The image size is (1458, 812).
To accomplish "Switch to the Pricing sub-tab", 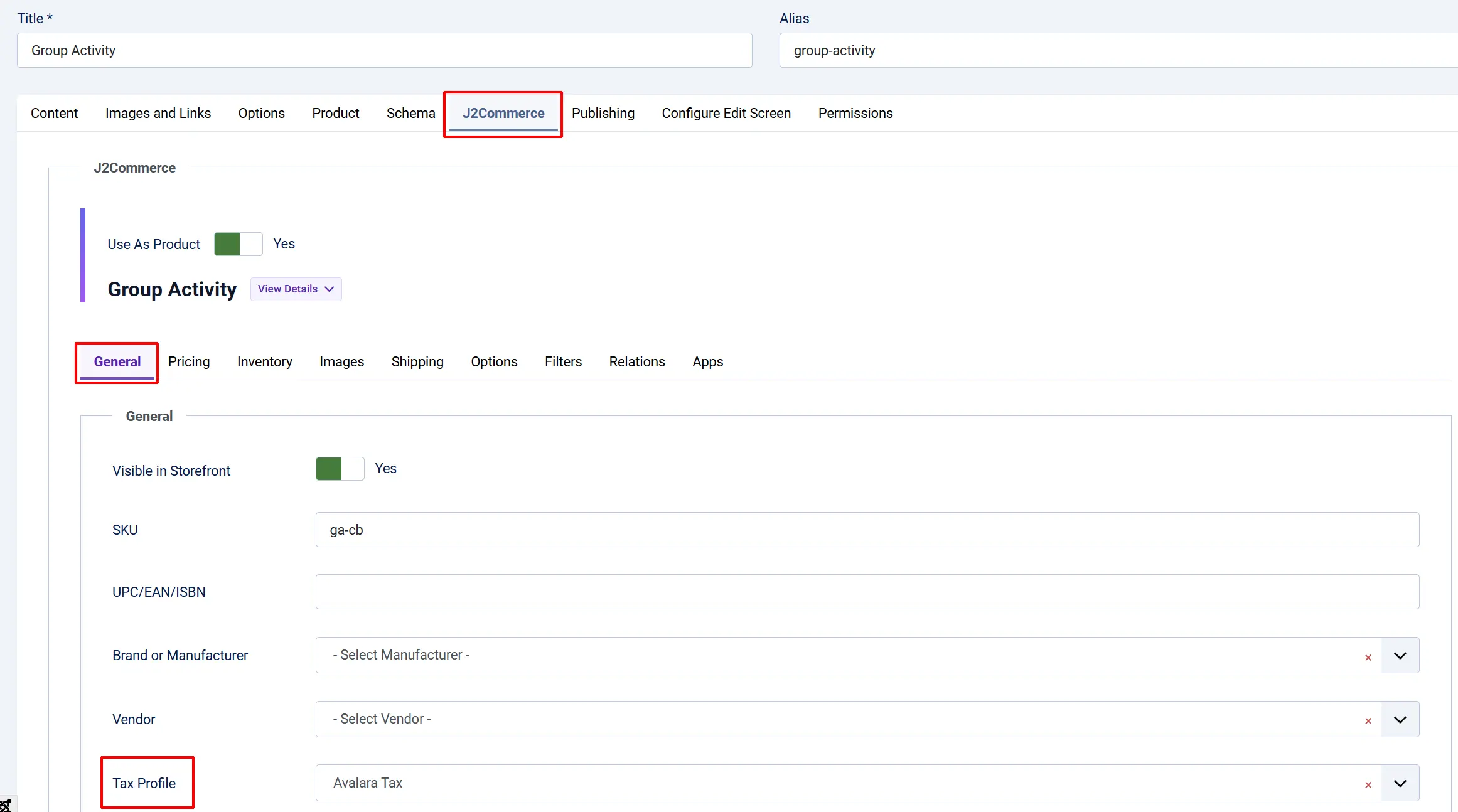I will tap(189, 362).
